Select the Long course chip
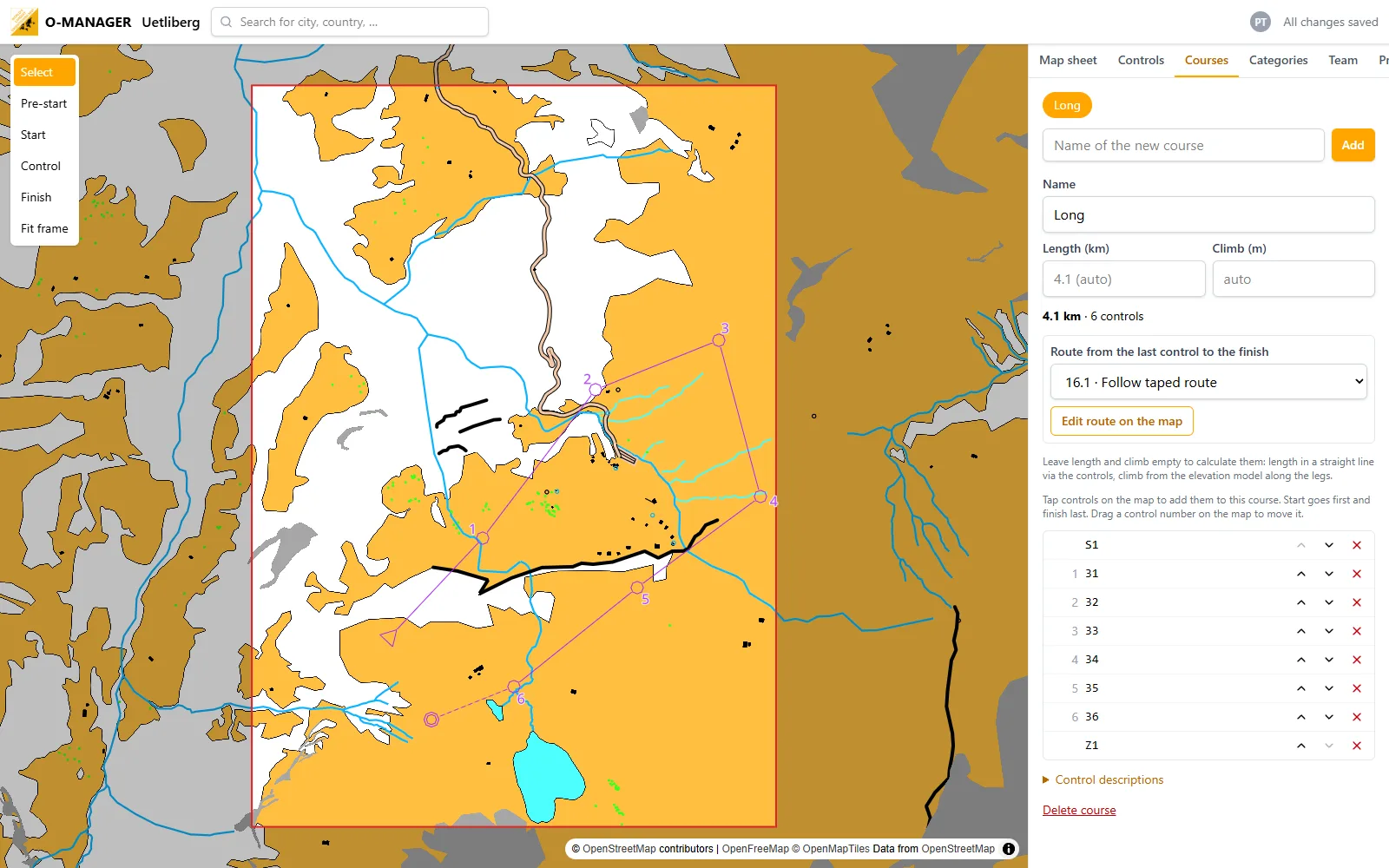Screen dimensions: 1389x868 coord(1067,105)
